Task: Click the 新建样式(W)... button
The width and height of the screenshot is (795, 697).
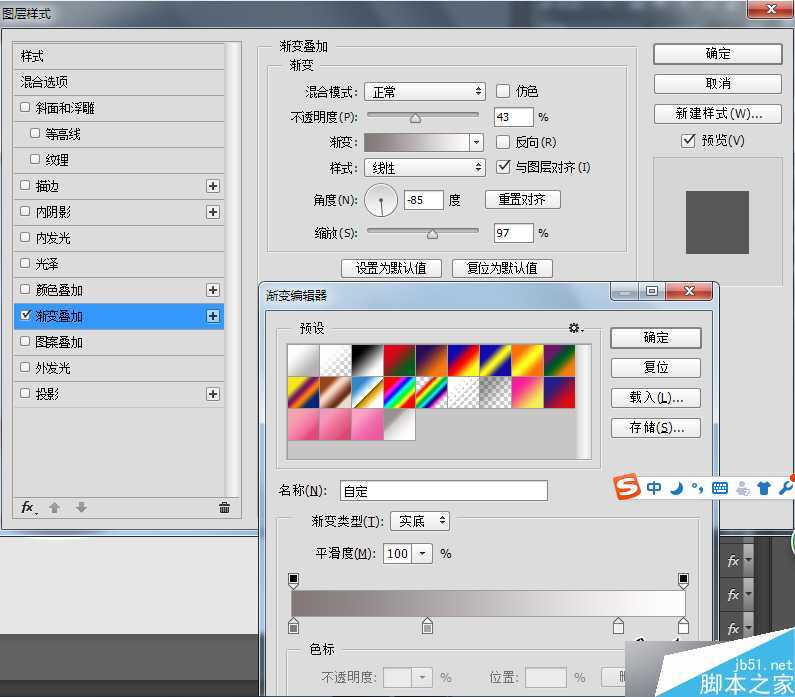Action: pos(717,113)
